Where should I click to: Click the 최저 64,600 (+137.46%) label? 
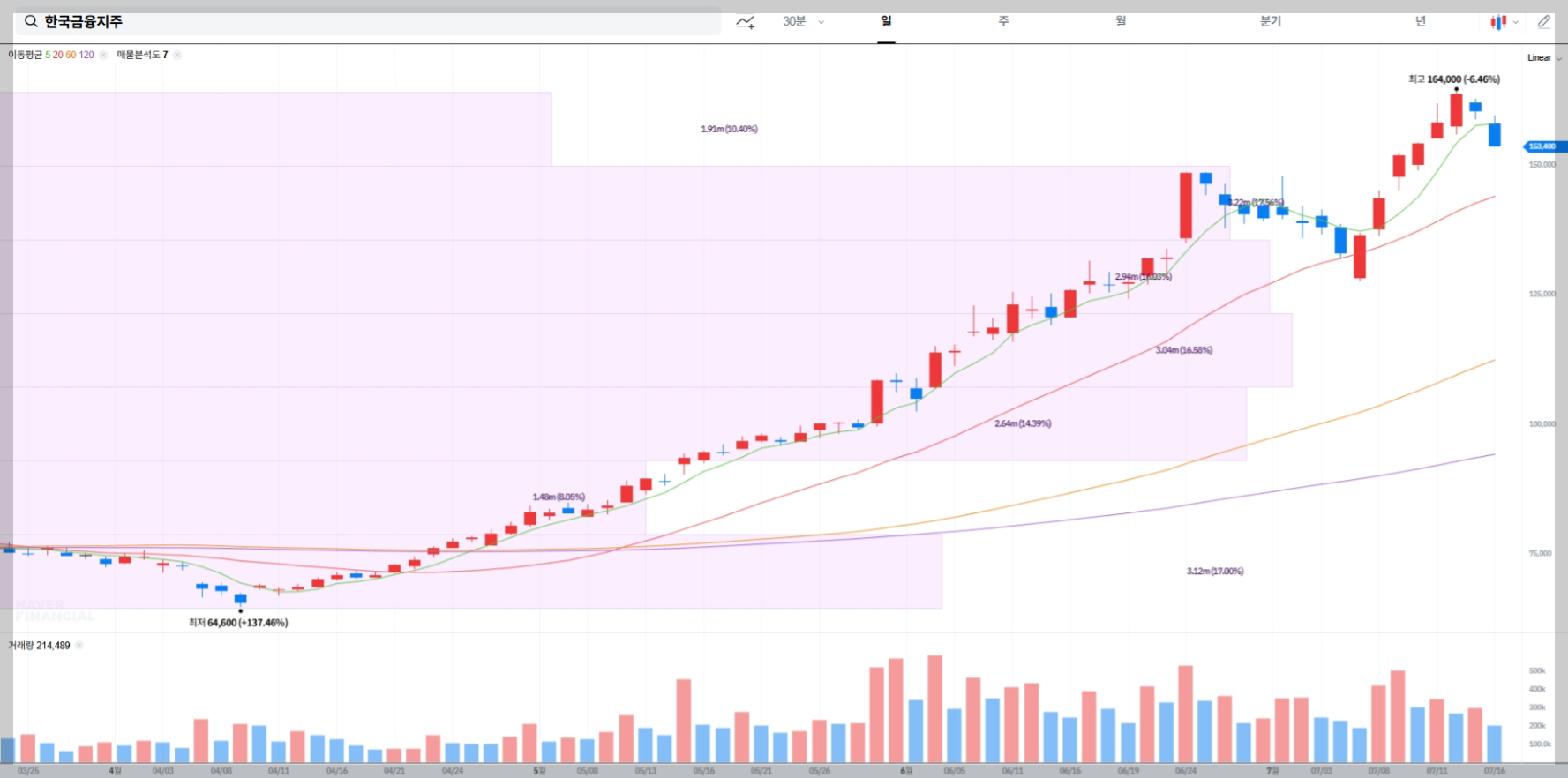pyautogui.click(x=238, y=623)
